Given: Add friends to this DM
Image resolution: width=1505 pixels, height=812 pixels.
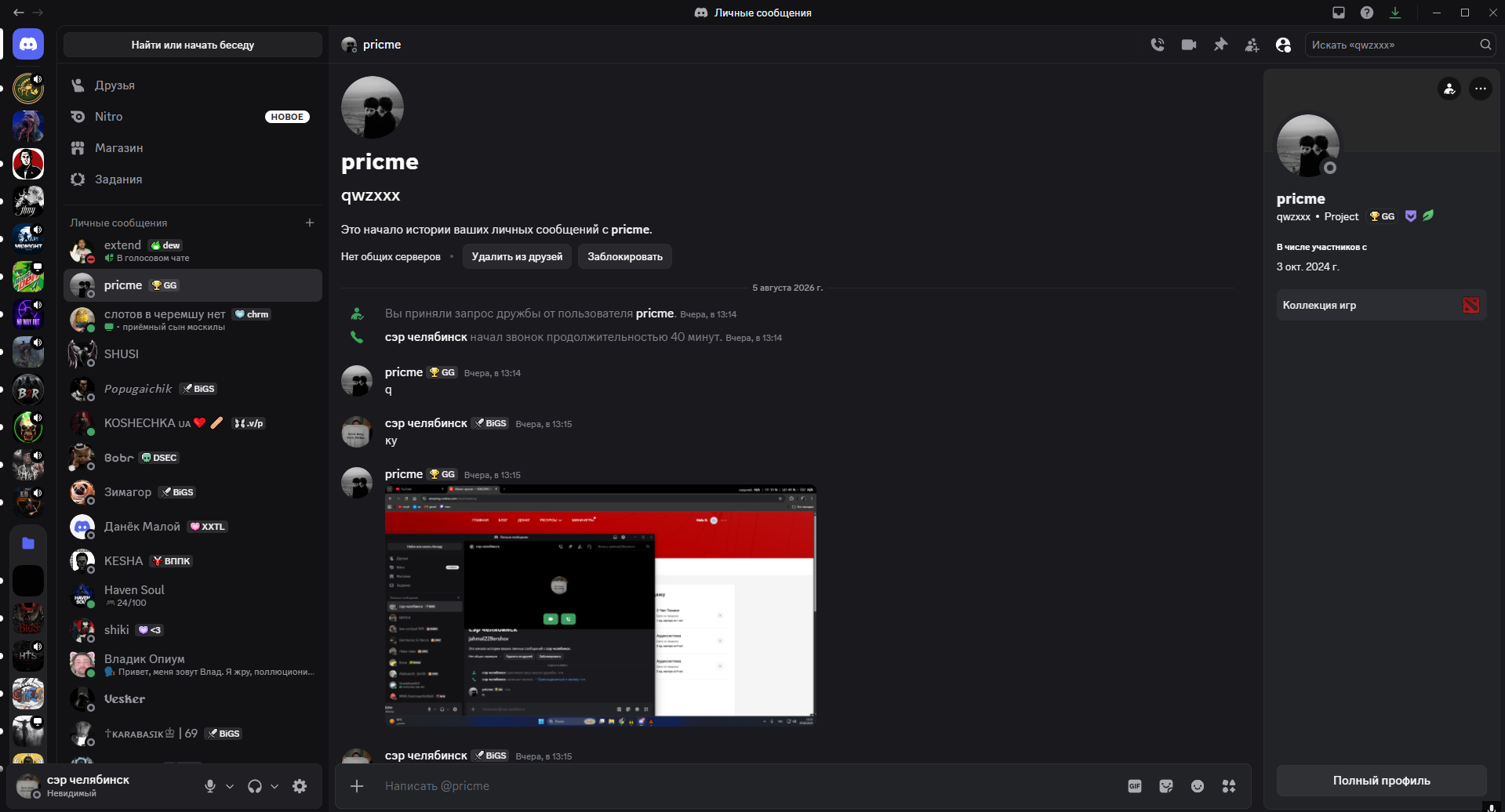Looking at the screenshot, I should click(1252, 45).
